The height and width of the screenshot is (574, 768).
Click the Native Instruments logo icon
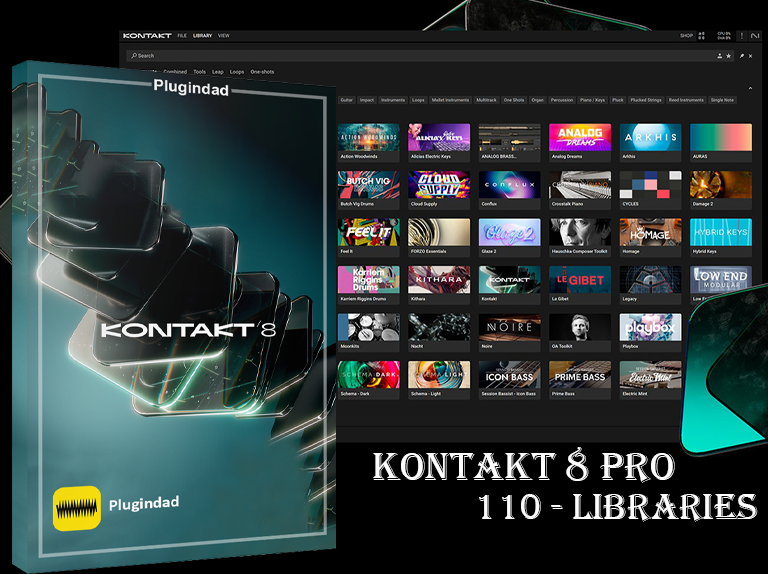tap(754, 36)
